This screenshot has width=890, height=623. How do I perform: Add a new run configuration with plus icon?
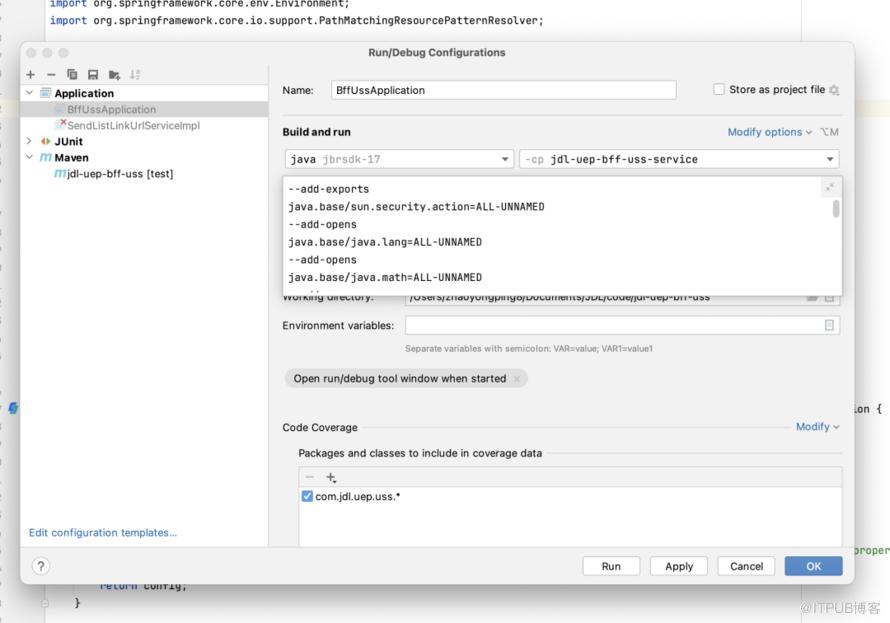(31, 74)
